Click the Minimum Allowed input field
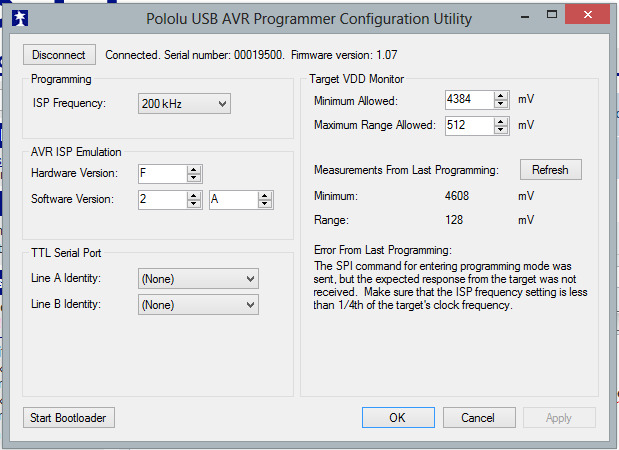Viewport: 619px width, 450px height. point(467,100)
